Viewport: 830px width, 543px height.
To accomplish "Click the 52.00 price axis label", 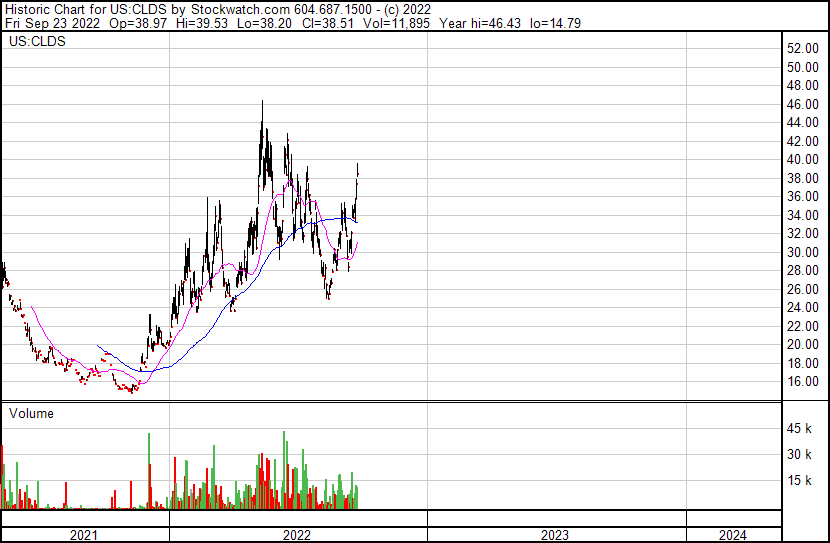I will [802, 48].
